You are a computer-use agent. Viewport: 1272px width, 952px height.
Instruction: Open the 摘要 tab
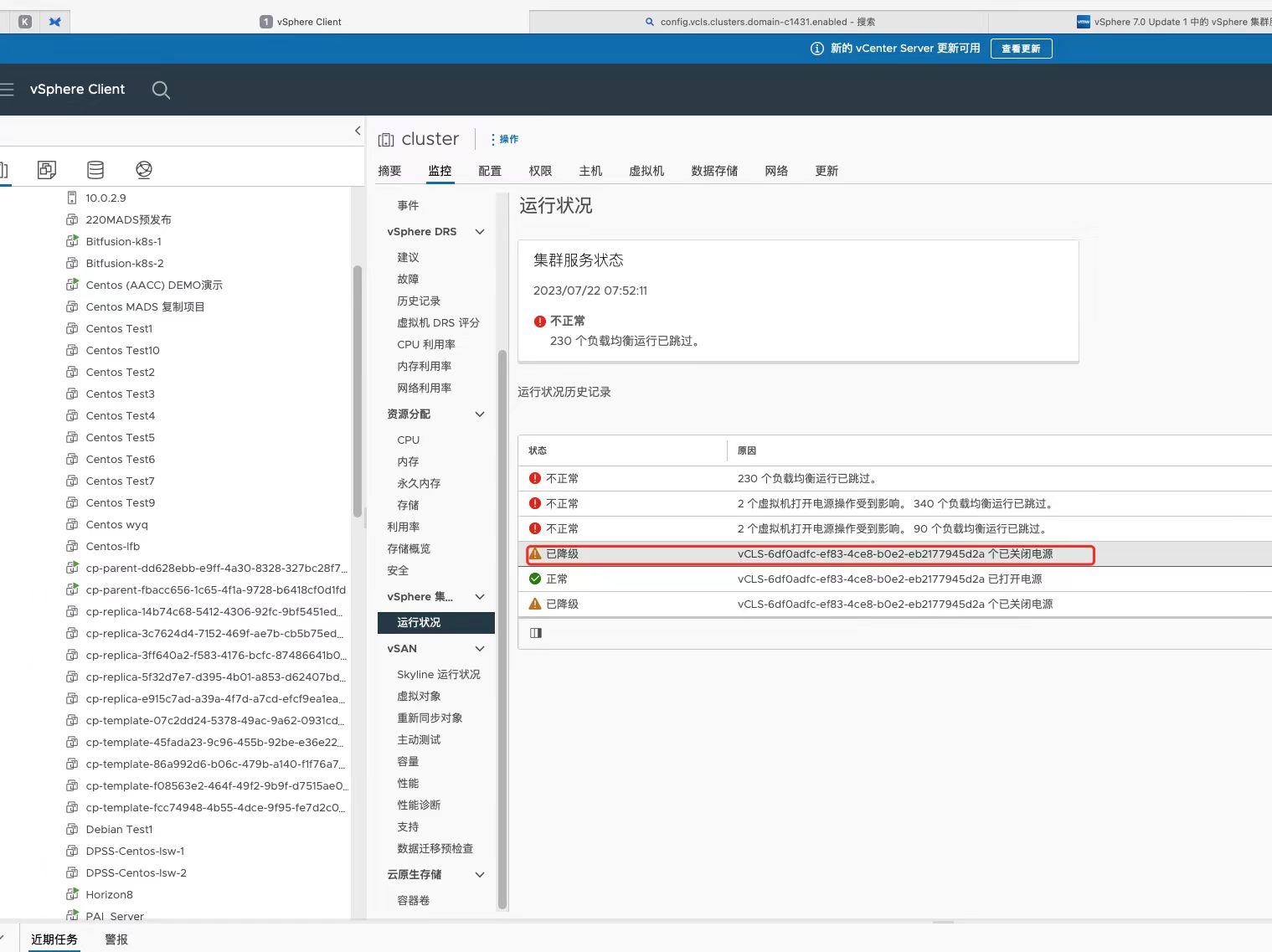tap(389, 171)
